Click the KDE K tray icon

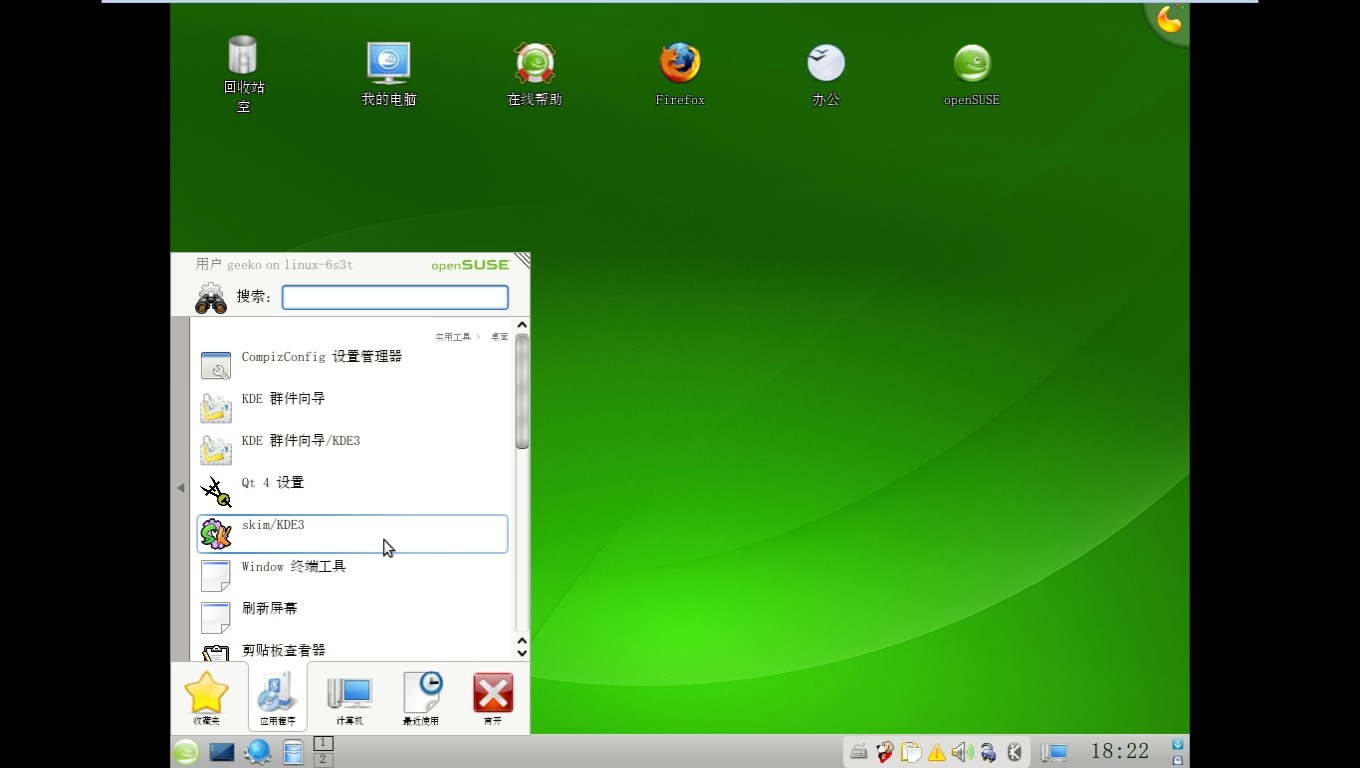[x=1015, y=752]
